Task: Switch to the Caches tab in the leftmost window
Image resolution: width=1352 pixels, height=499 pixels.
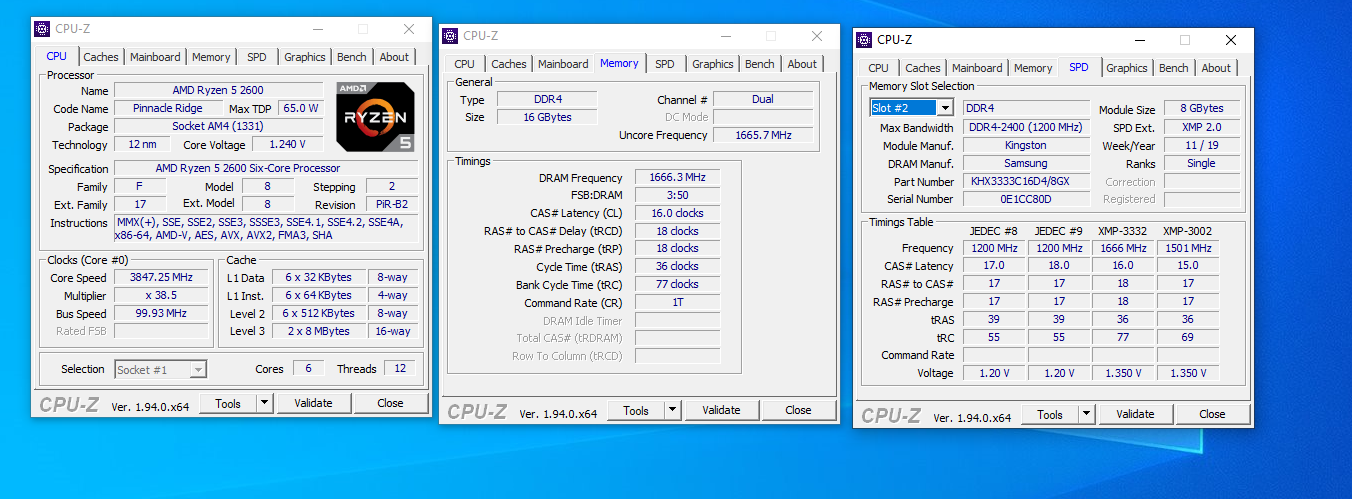Action: tap(101, 57)
